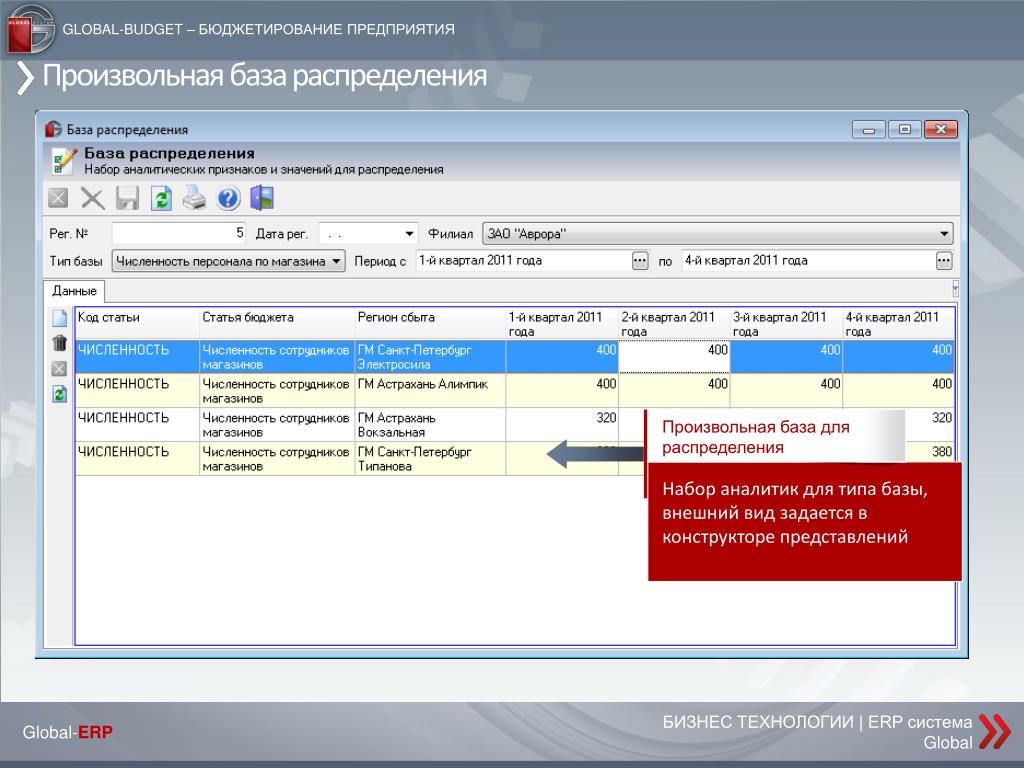Refresh grid data using side green icon

click(59, 394)
